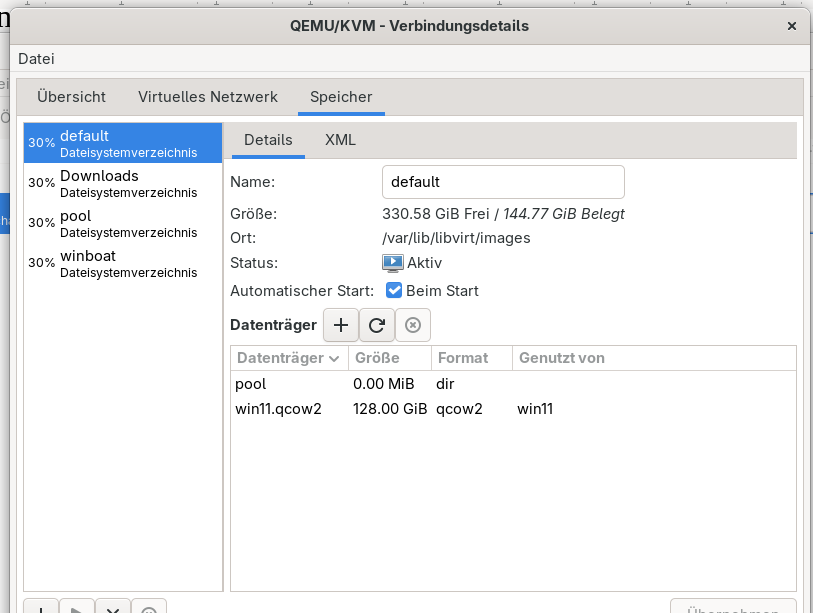Viewport: 813px width, 613px height.
Task: Refresh the volume list
Action: tap(377, 325)
